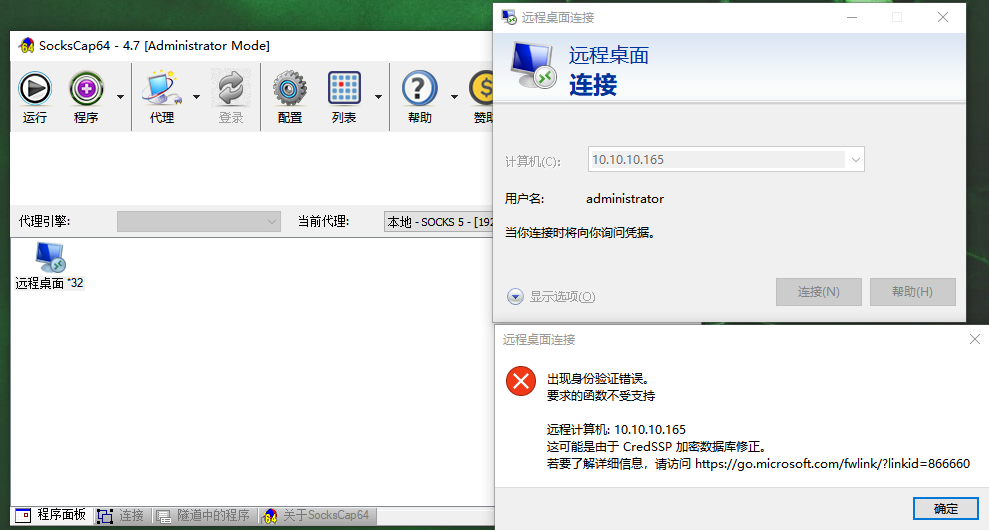Minimize the Remote Desktop Connection window
989x530 pixels.
point(852,17)
